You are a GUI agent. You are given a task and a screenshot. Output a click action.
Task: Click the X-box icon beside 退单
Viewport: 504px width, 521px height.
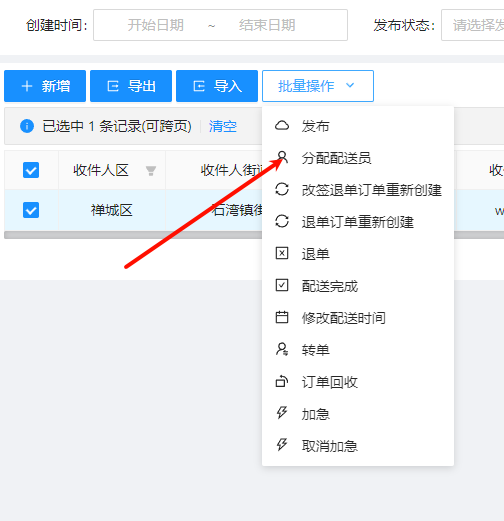click(282, 253)
